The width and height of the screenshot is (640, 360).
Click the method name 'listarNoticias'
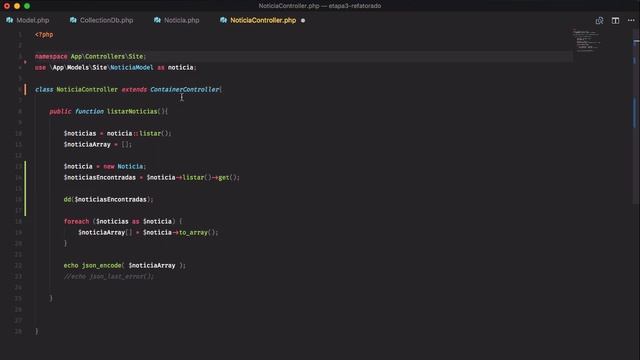tap(132, 111)
